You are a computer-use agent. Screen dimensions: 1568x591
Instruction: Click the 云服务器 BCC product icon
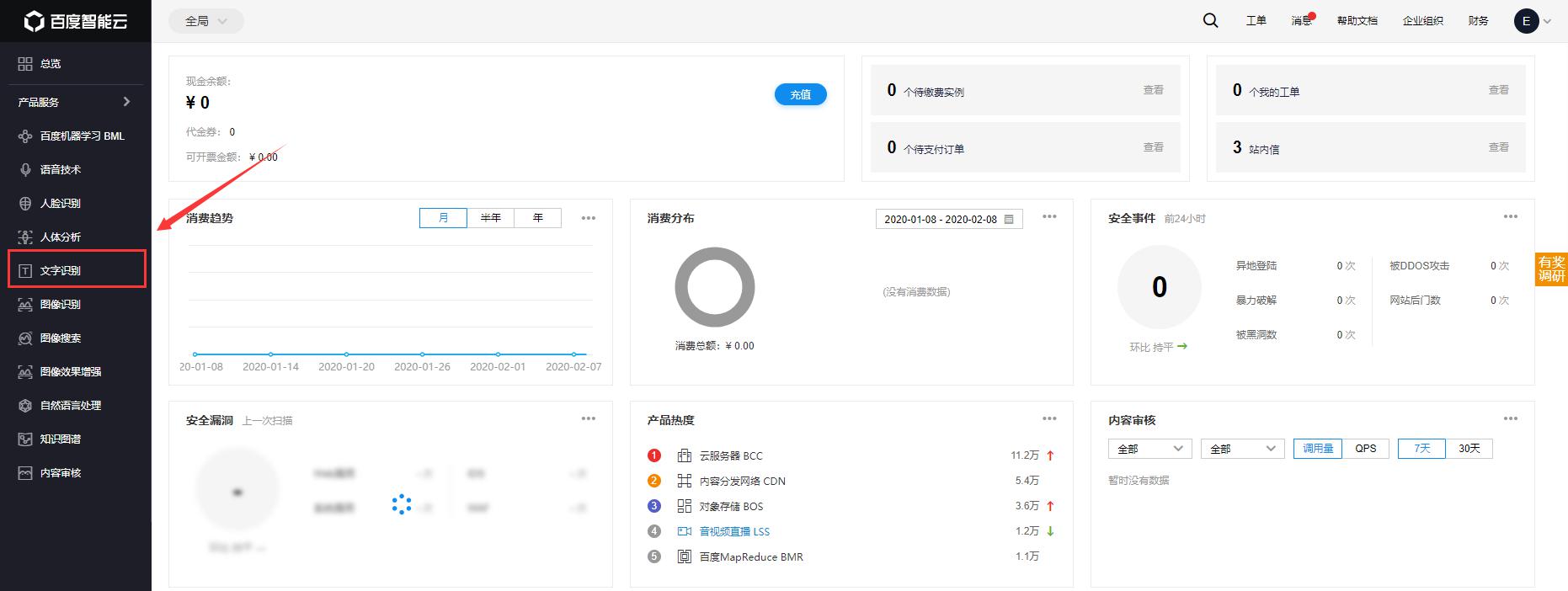coord(685,455)
